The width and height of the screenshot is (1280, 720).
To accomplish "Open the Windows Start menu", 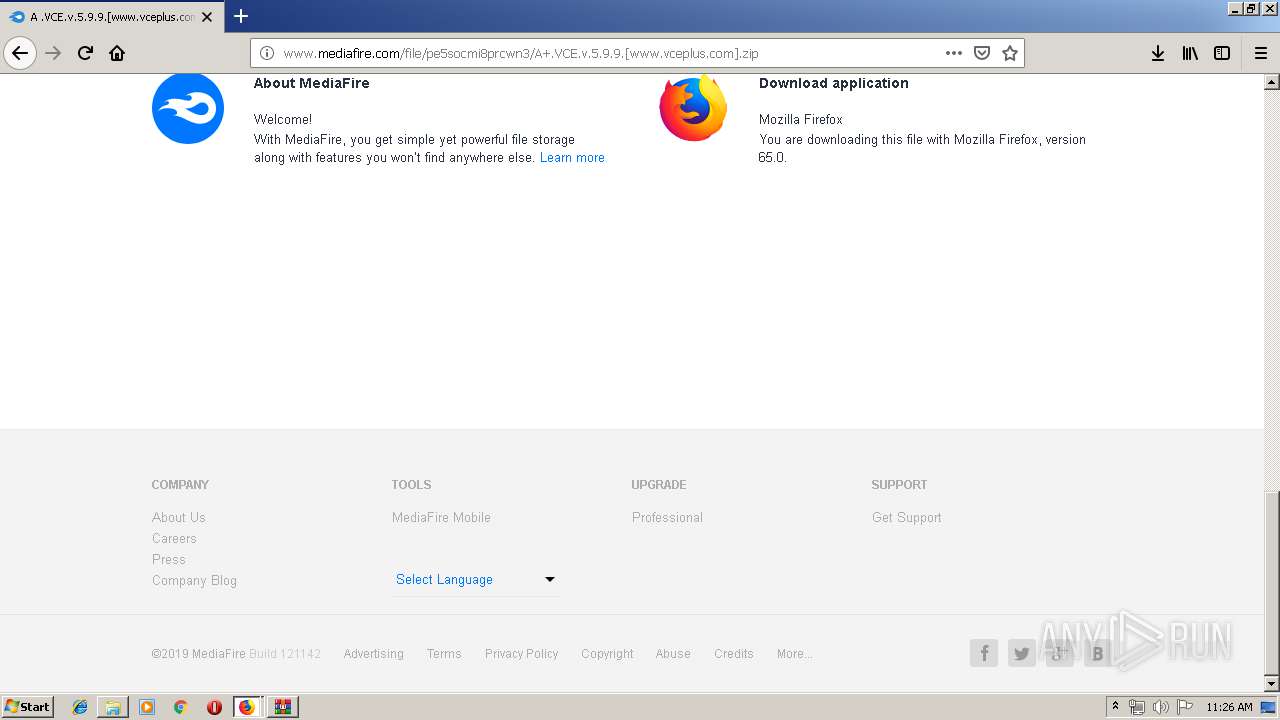I will tap(28, 707).
